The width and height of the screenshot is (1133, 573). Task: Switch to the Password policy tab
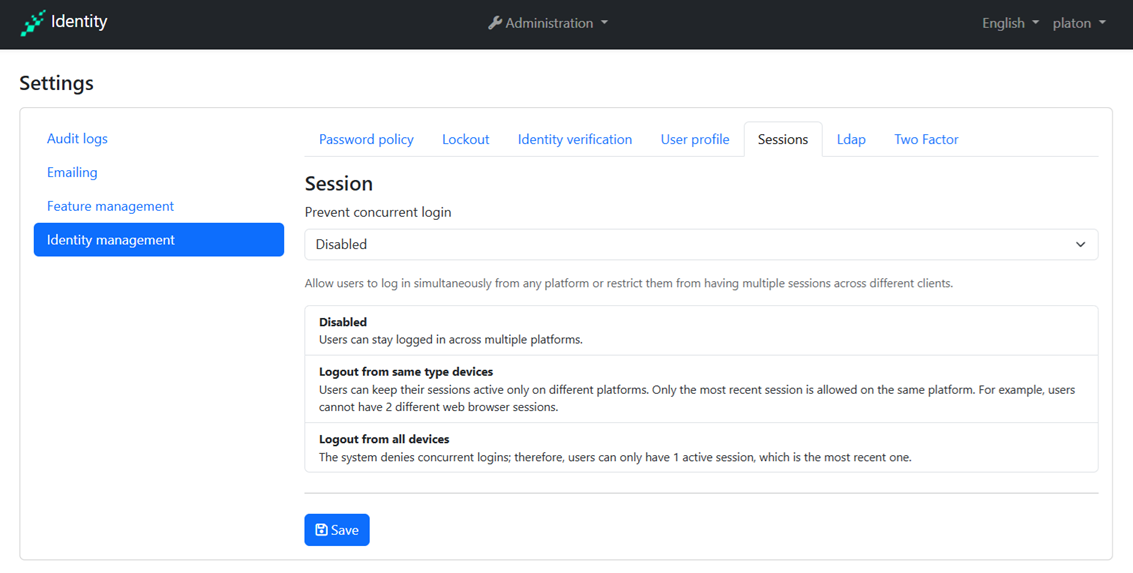coord(366,139)
